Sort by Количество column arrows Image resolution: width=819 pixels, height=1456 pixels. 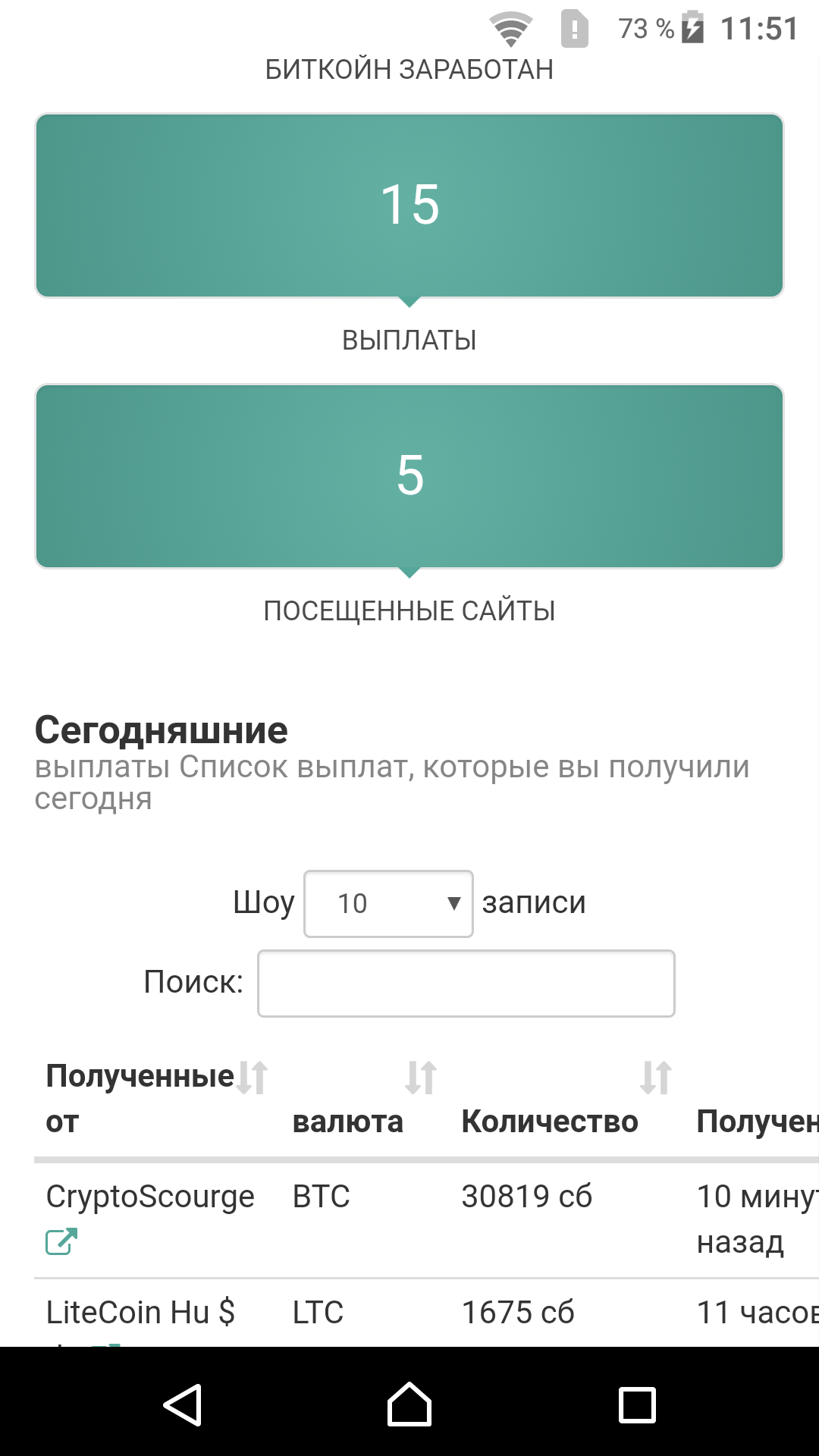656,1078
